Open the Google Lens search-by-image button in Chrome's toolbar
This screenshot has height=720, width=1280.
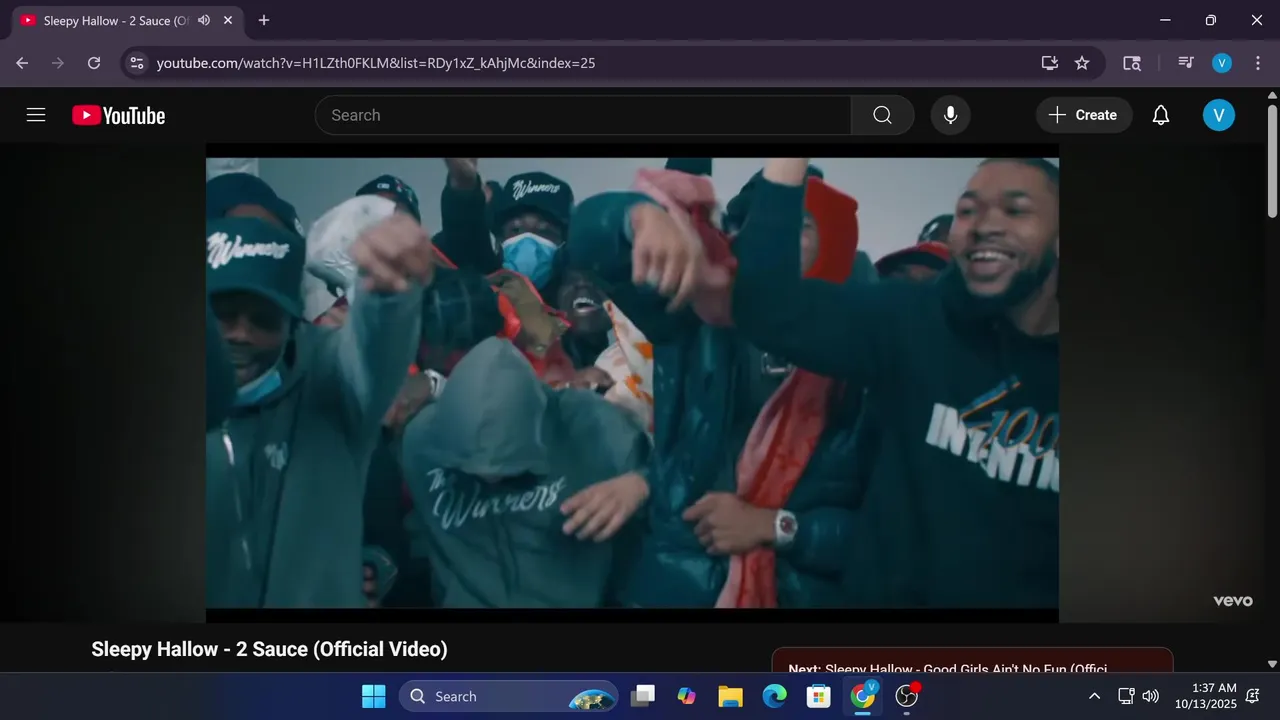click(x=1132, y=63)
